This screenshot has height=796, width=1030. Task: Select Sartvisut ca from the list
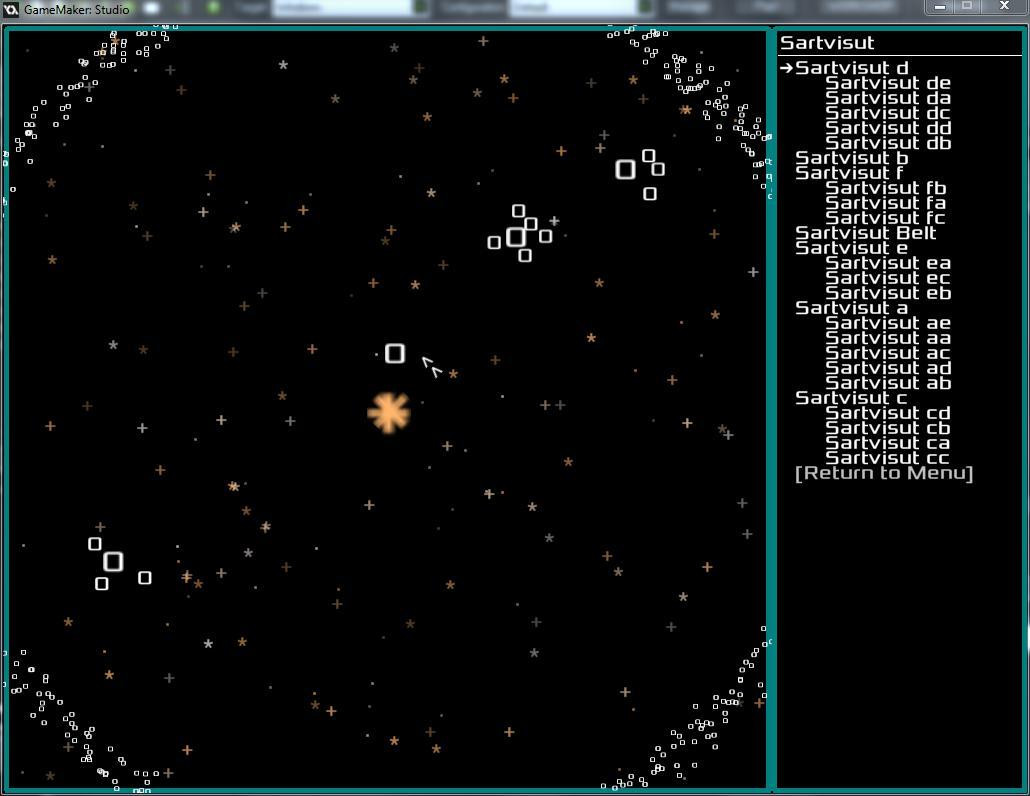[x=887, y=444]
